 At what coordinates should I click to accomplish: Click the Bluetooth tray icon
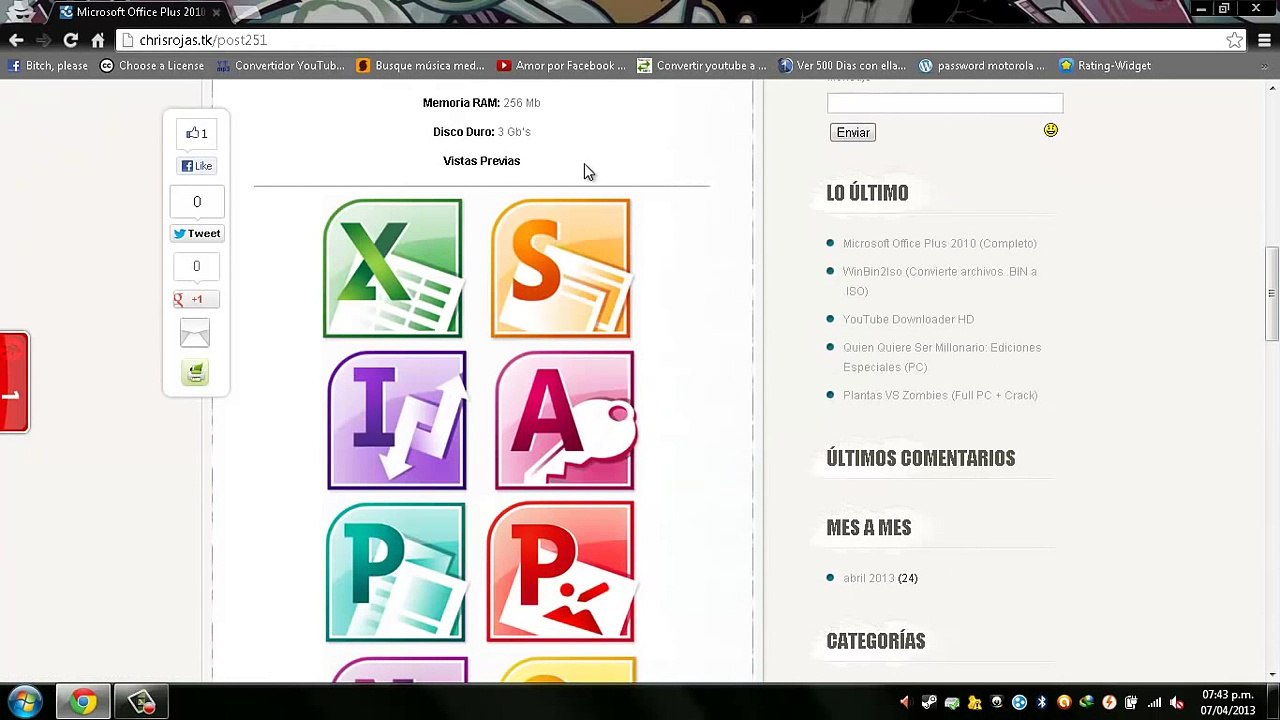coord(1041,702)
